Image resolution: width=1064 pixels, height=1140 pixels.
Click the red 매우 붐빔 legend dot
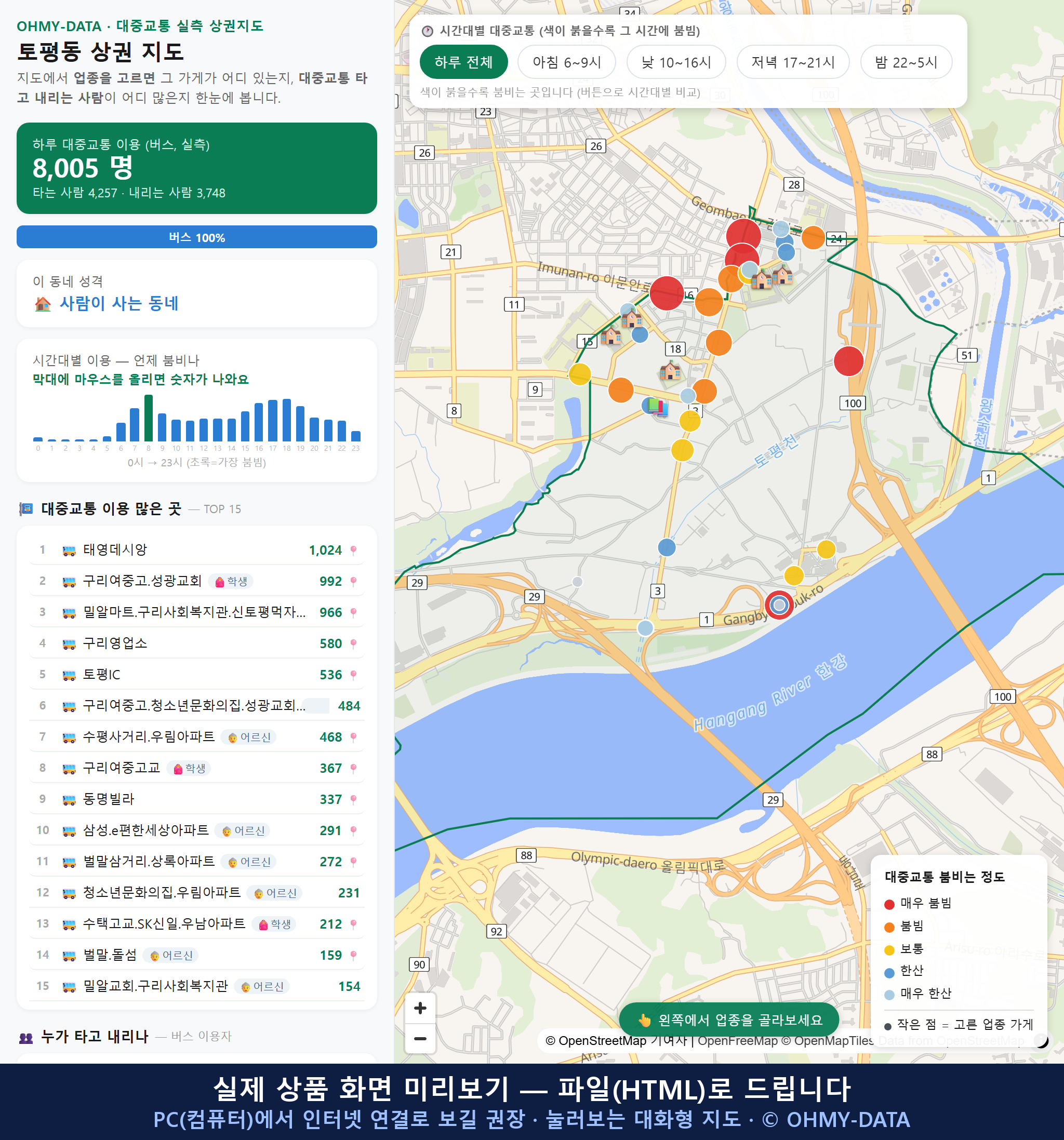[889, 904]
